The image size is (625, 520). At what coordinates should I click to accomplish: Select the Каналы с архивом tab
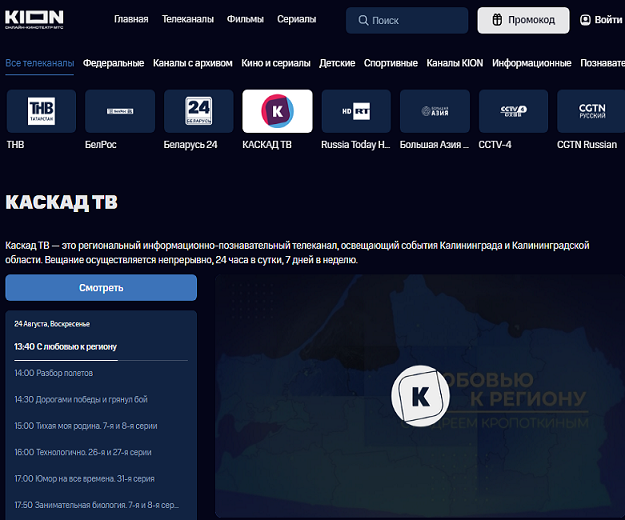tap(193, 63)
